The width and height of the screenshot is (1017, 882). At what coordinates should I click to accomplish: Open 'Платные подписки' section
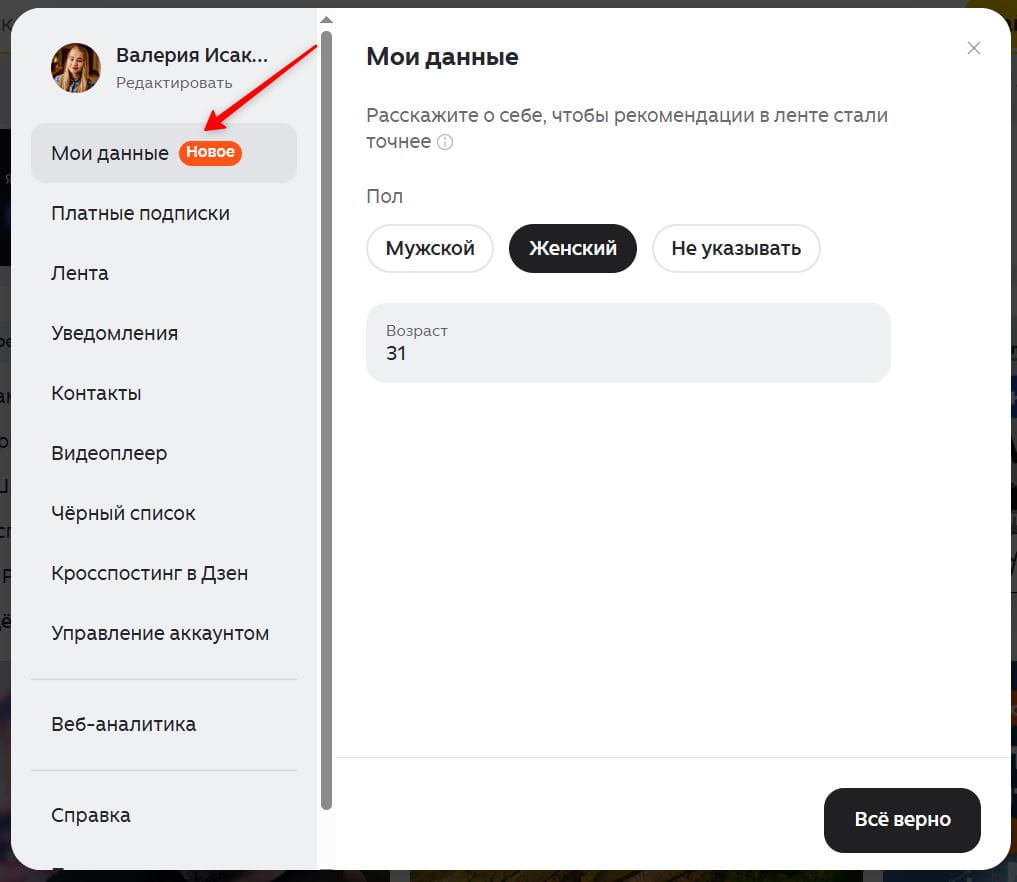pyautogui.click(x=163, y=213)
